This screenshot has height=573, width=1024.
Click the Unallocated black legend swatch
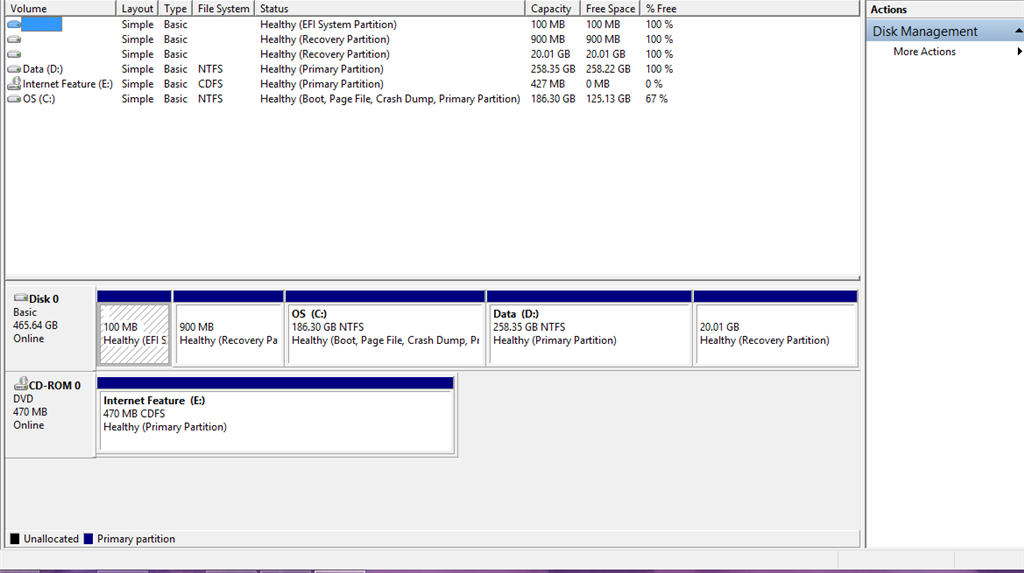click(x=14, y=539)
